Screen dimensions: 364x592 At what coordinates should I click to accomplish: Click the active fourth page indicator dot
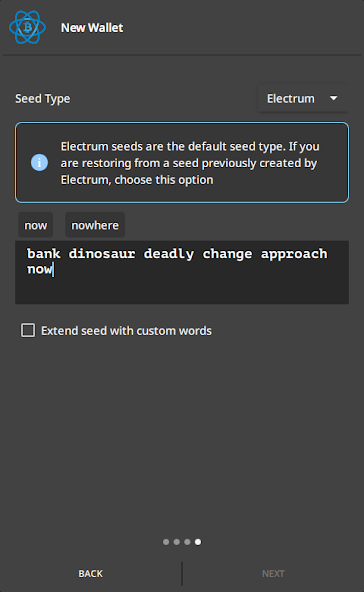(198, 542)
